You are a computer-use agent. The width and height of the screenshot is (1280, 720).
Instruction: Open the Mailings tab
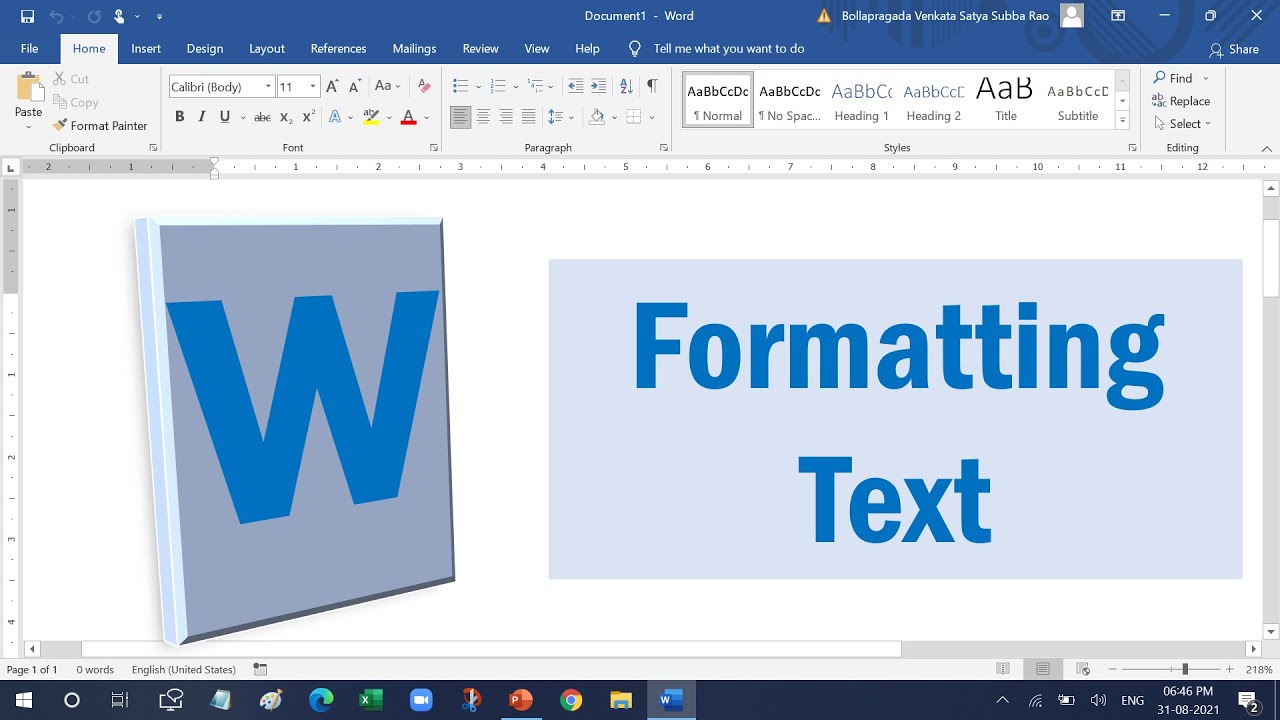414,48
